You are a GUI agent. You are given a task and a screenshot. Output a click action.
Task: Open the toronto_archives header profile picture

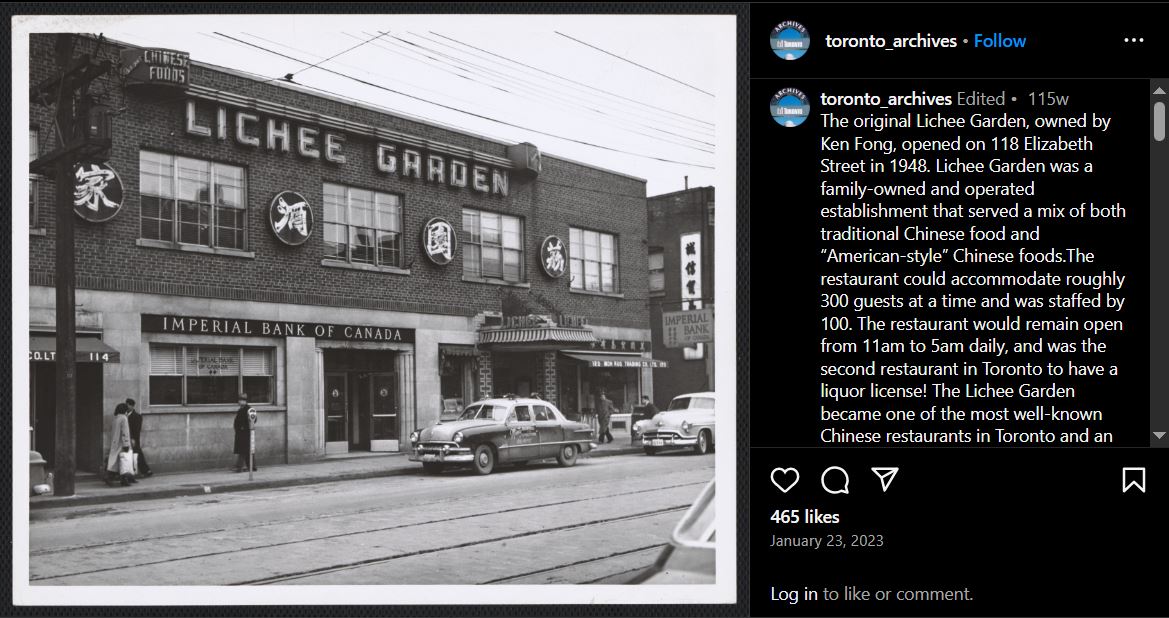click(x=790, y=40)
